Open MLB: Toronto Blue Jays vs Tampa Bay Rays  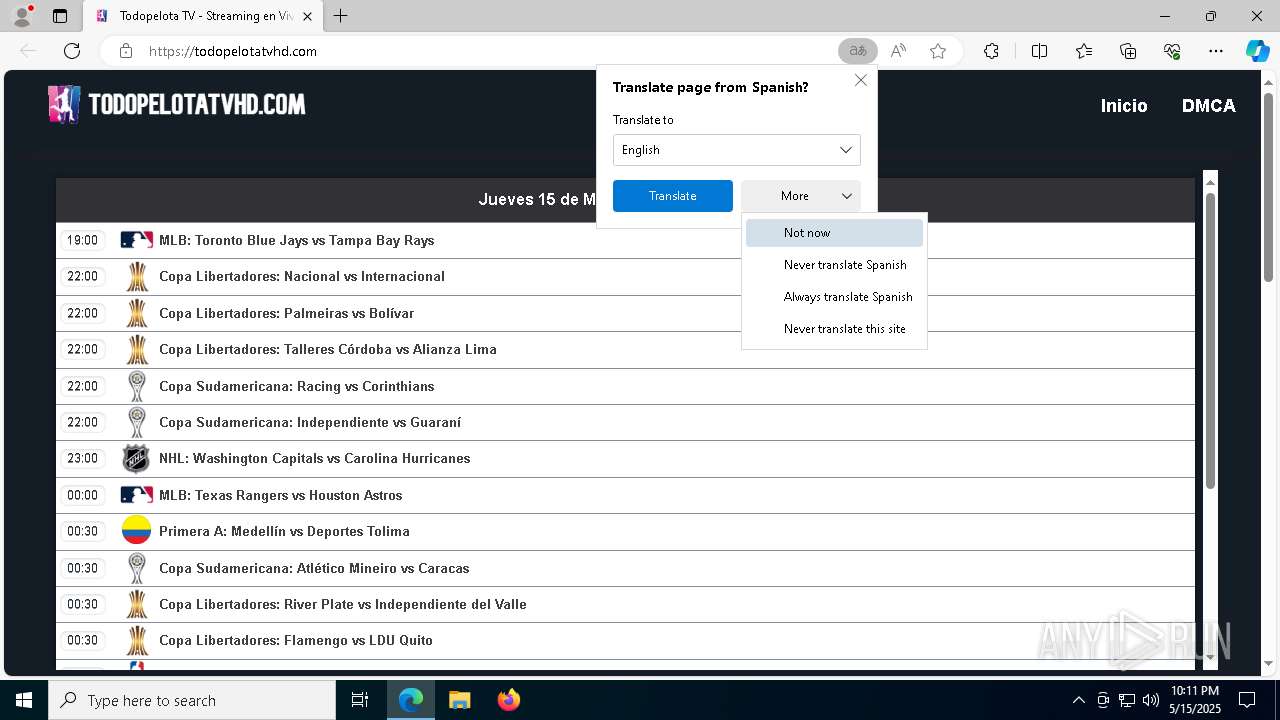click(296, 240)
